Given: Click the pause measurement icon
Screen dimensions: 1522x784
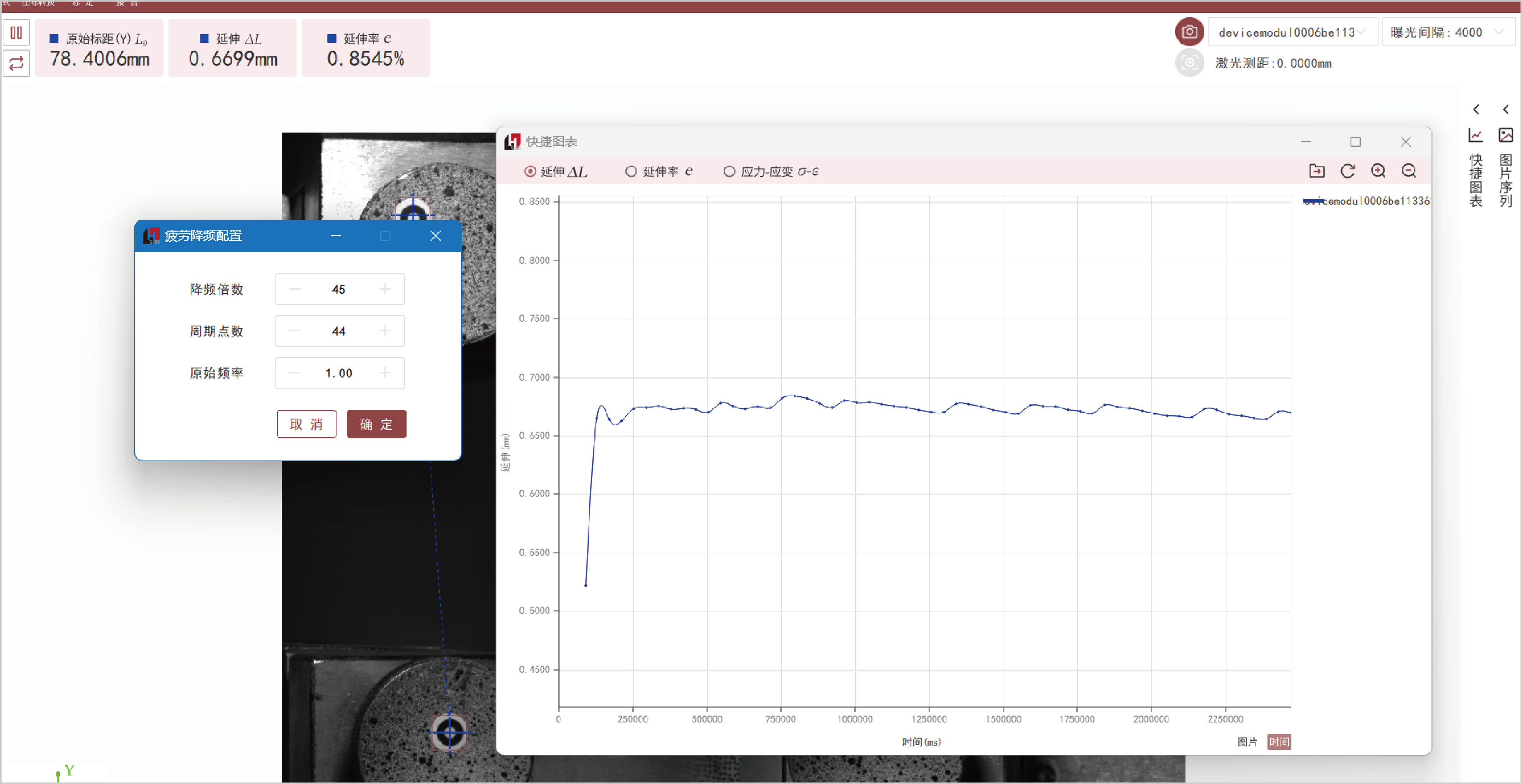Looking at the screenshot, I should point(16,32).
